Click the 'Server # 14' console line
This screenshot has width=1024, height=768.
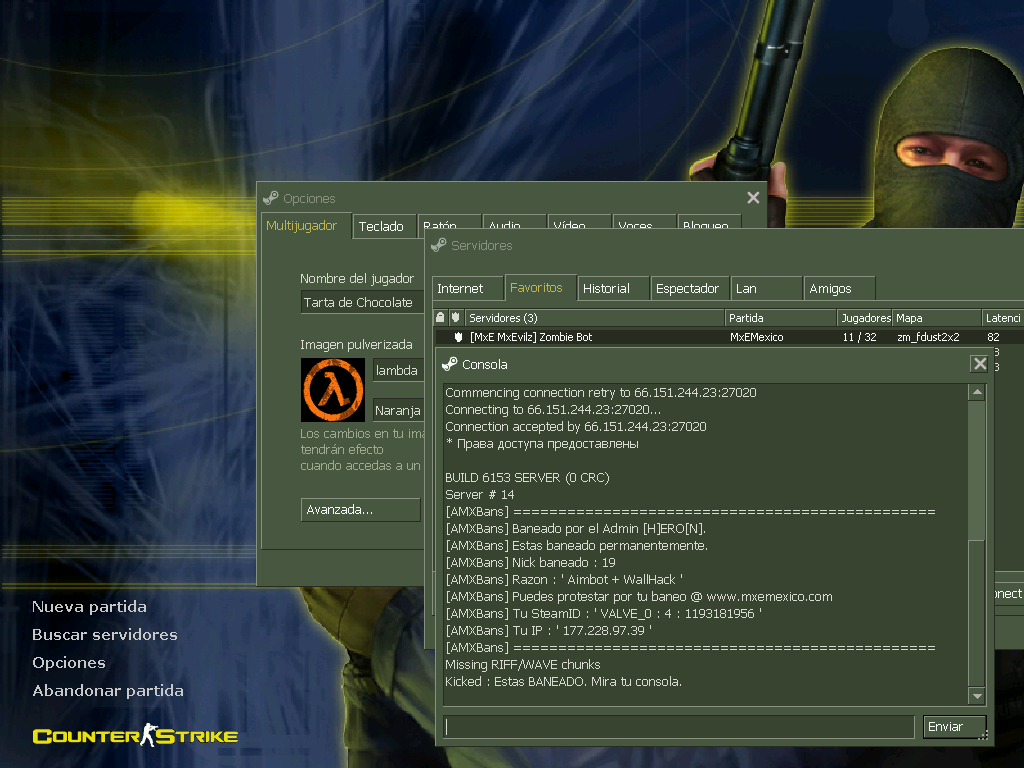(479, 494)
